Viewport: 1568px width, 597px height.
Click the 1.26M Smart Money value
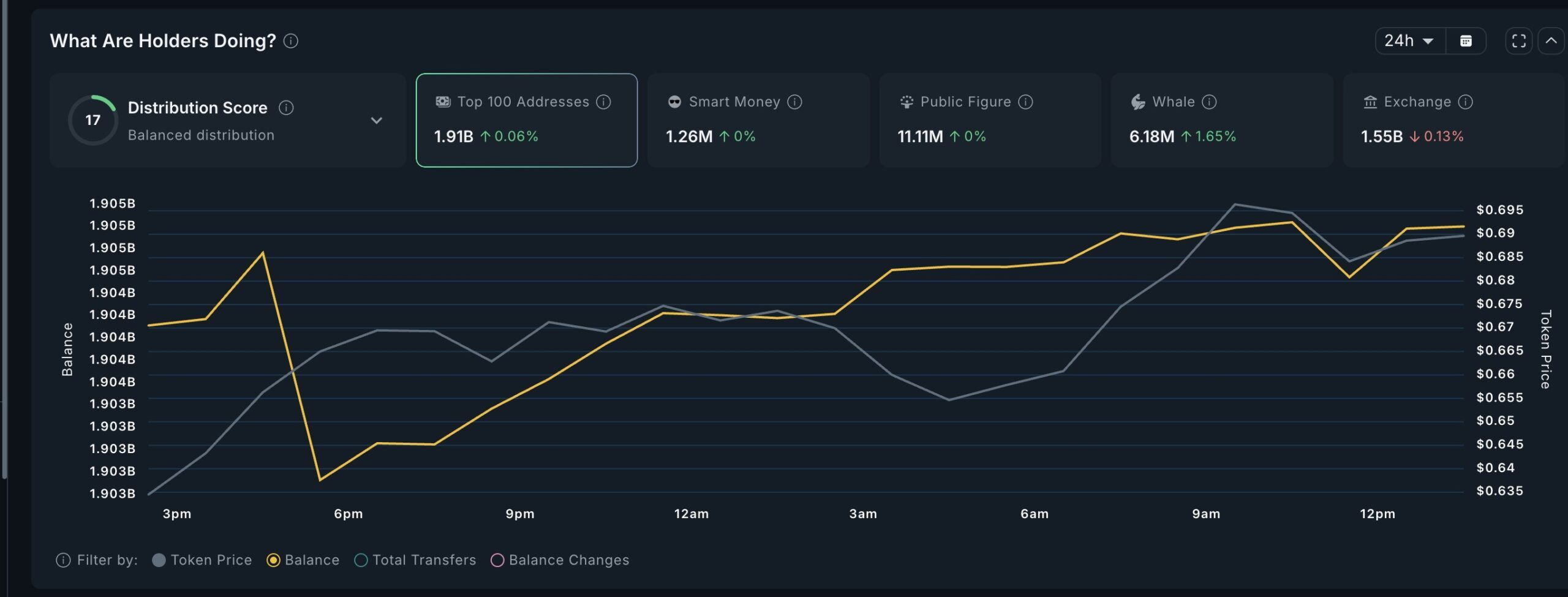[x=689, y=136]
